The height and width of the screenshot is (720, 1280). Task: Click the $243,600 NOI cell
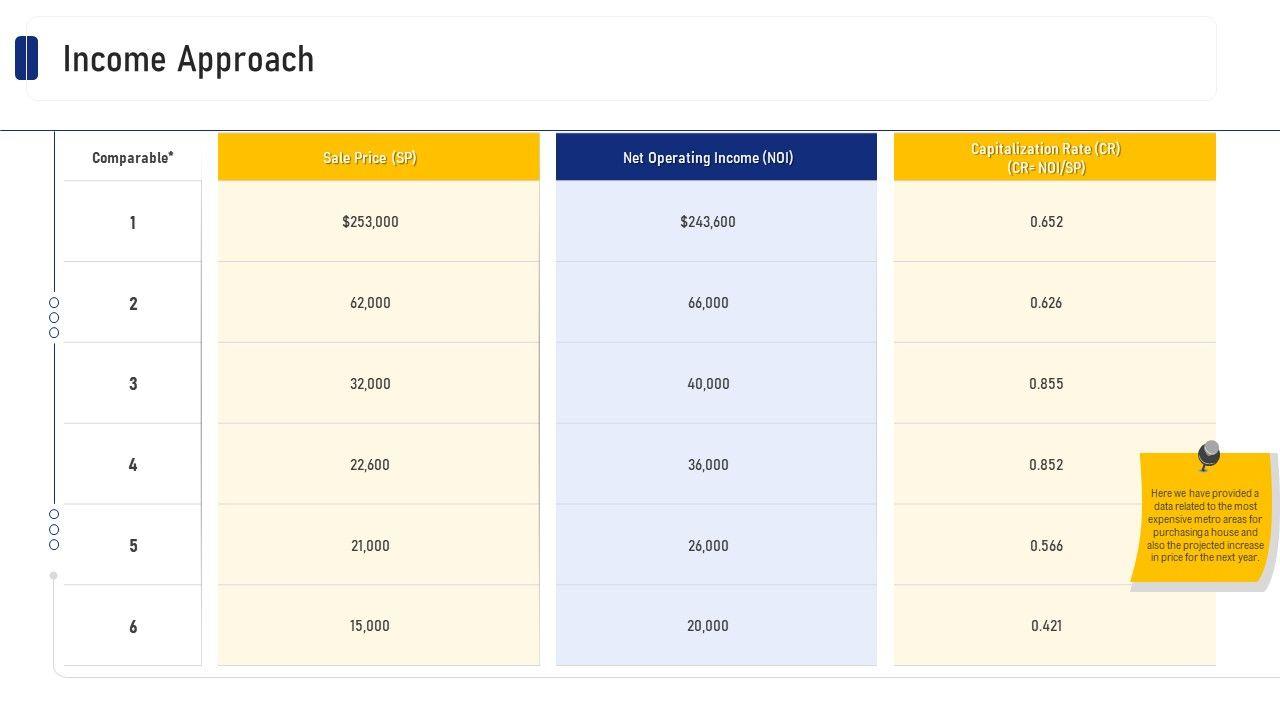click(x=708, y=222)
